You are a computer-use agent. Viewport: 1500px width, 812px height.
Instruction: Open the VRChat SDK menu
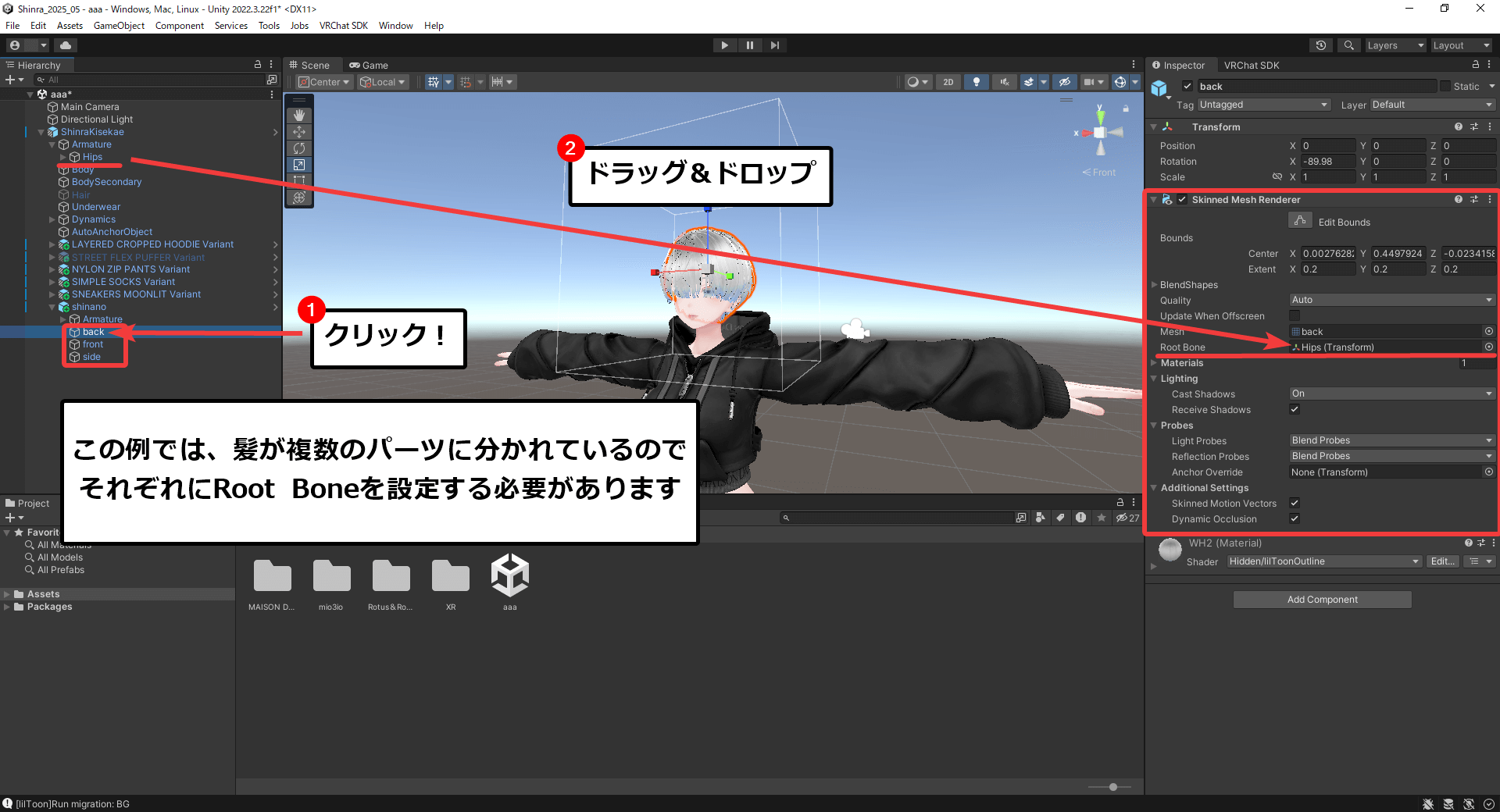pos(343,26)
